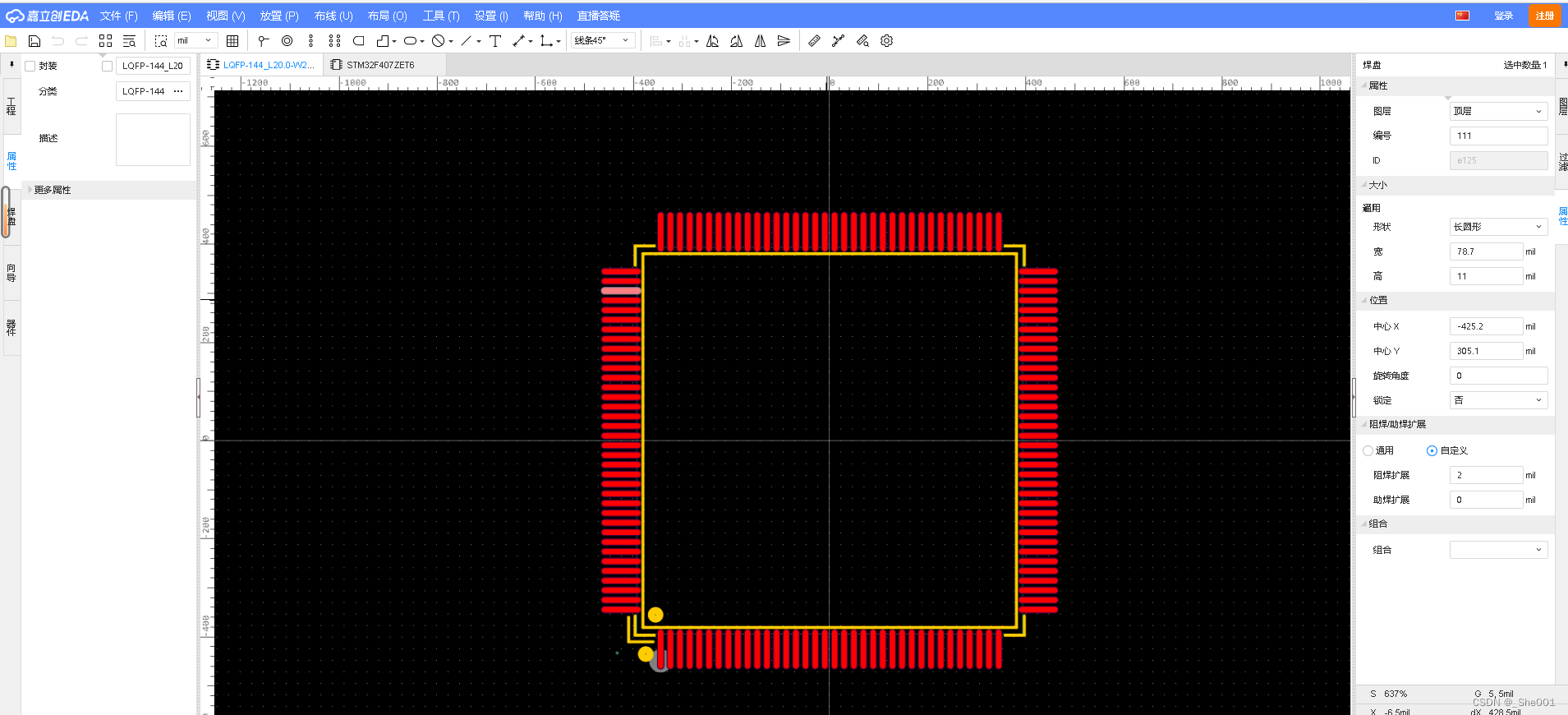Click the open folder icon
This screenshot has width=1568, height=715.
11,41
